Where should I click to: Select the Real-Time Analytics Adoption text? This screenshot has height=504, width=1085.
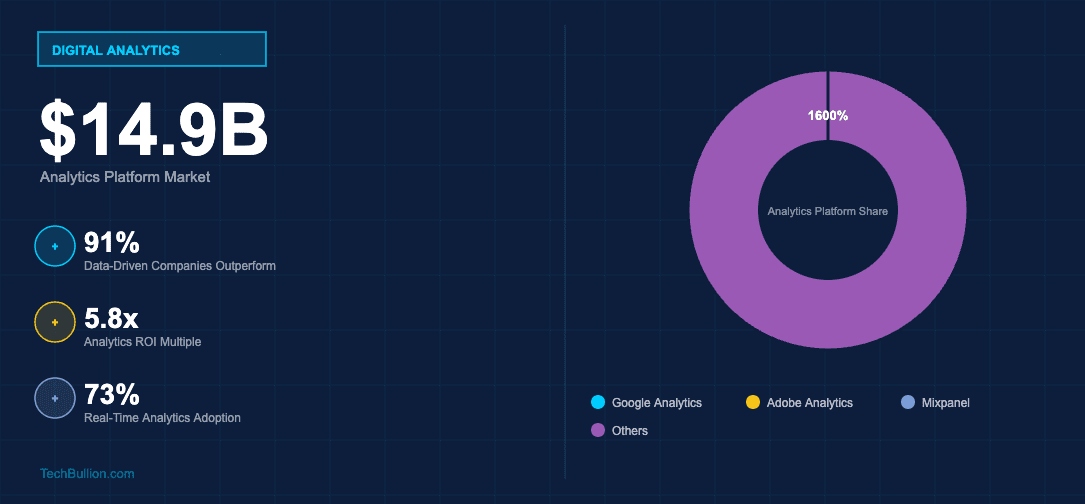coord(162,418)
